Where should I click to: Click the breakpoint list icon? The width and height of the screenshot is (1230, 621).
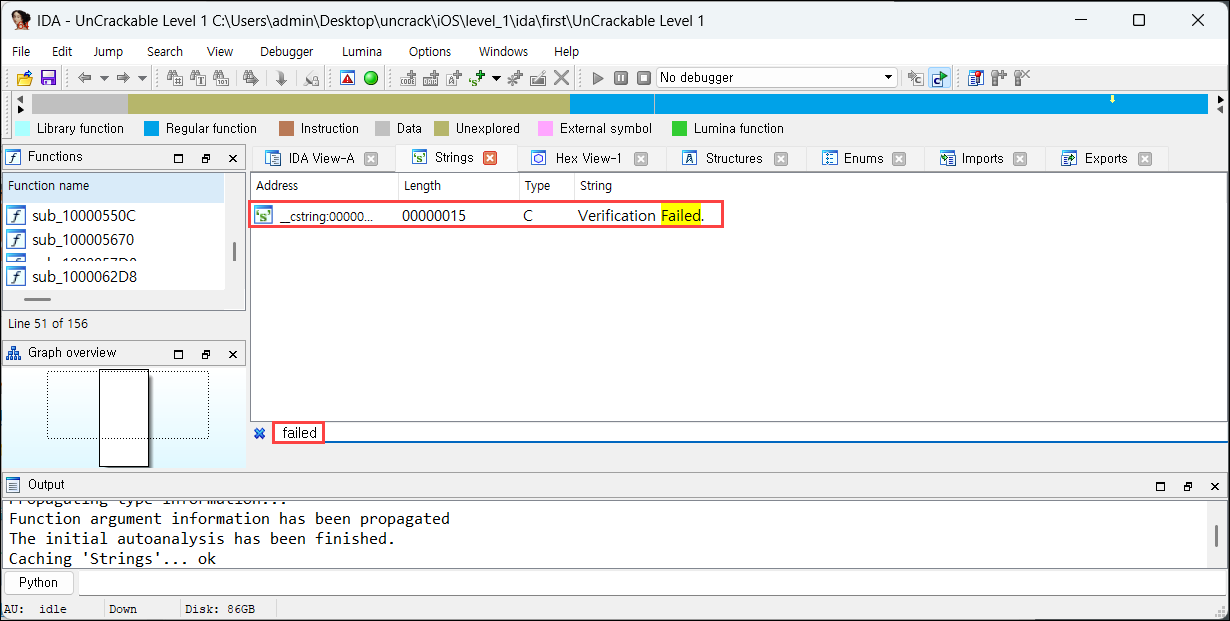pyautogui.click(x=975, y=78)
